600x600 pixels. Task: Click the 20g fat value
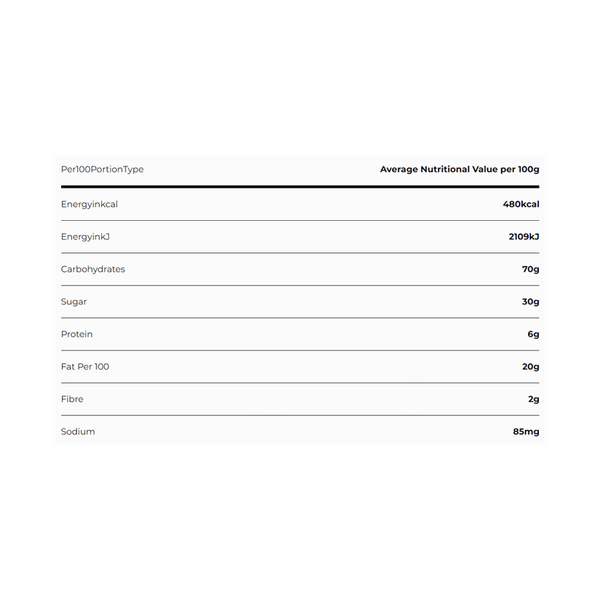(531, 367)
